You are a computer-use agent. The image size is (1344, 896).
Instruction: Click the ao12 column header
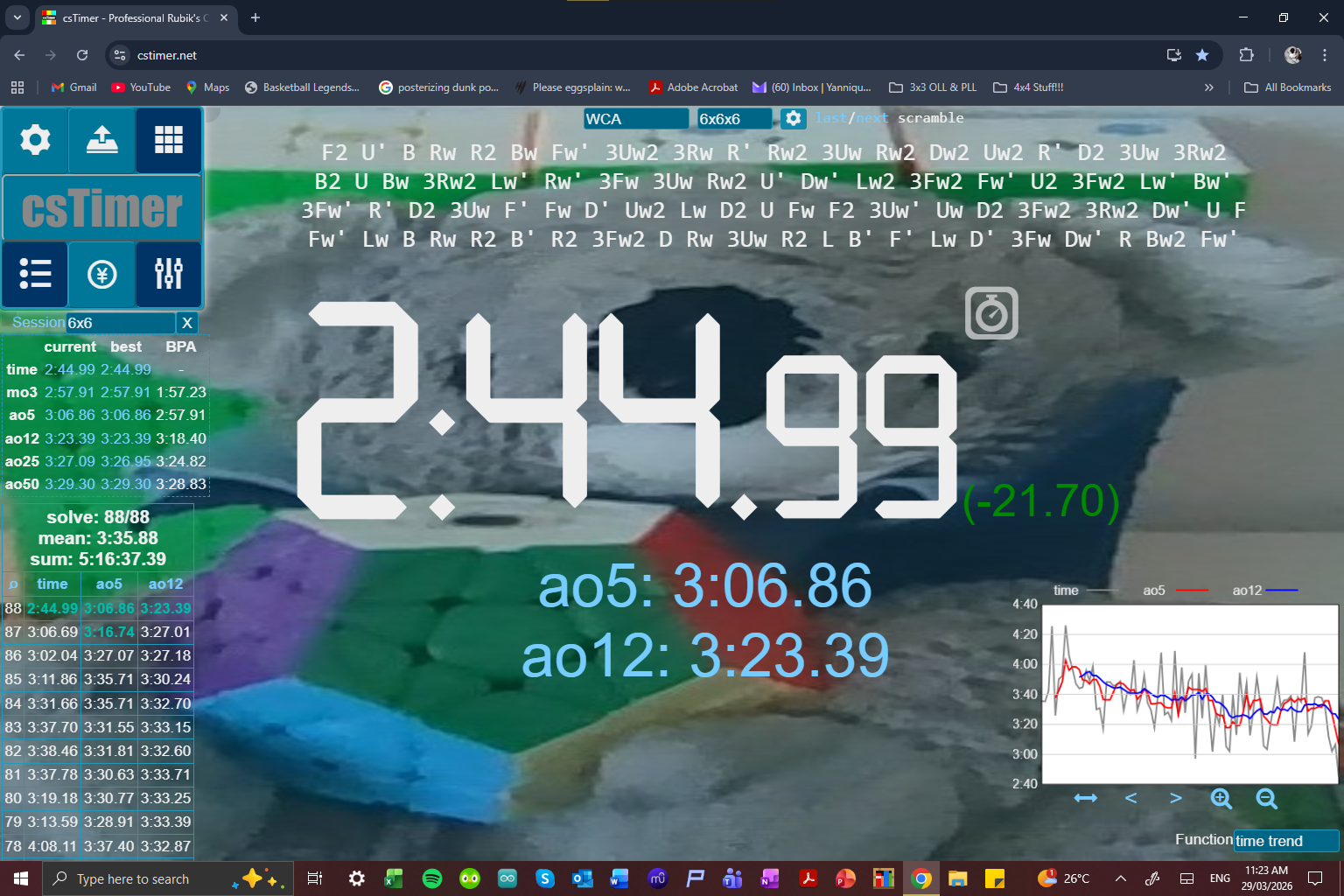click(165, 584)
